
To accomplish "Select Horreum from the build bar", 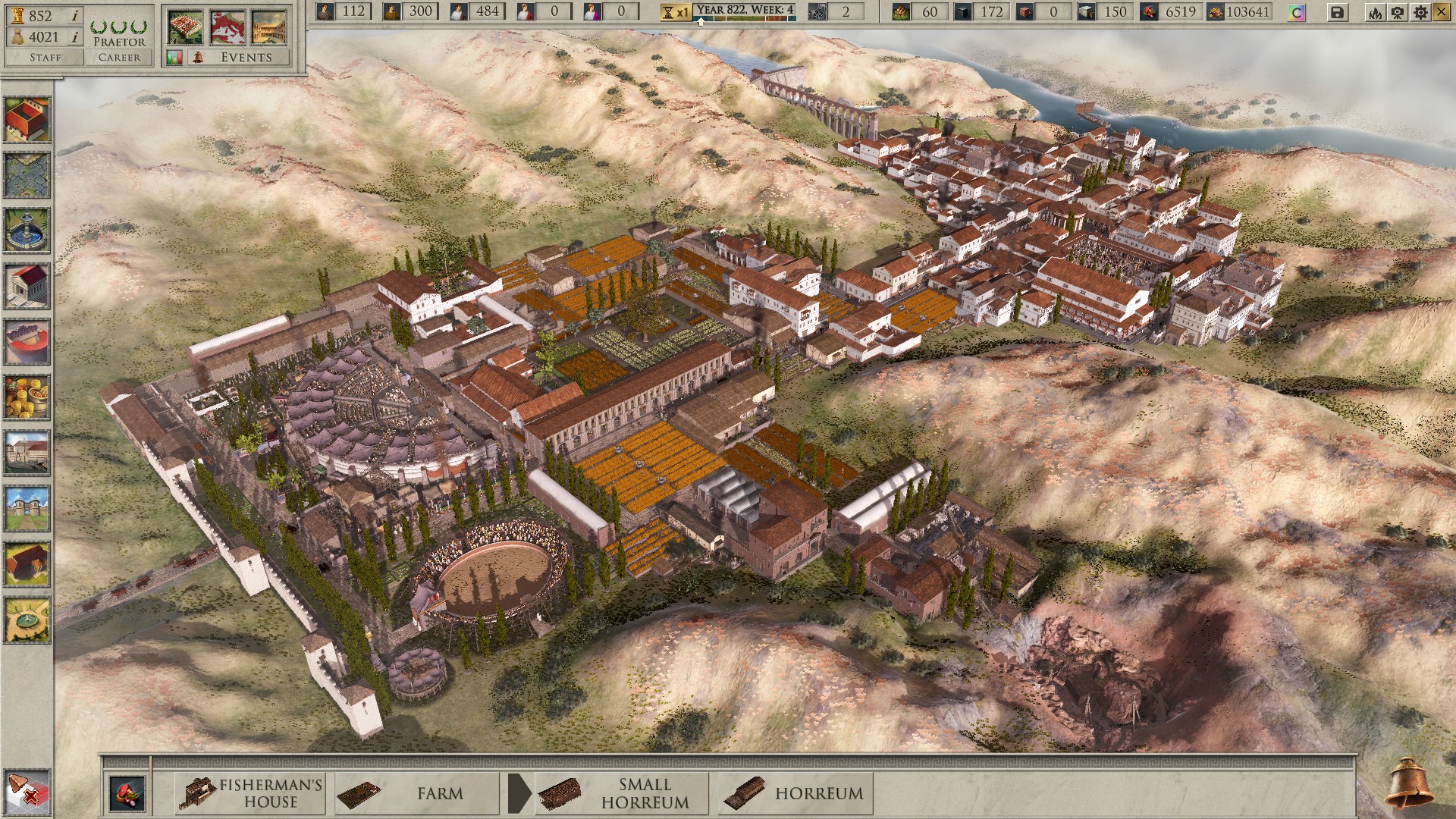I will tap(795, 793).
